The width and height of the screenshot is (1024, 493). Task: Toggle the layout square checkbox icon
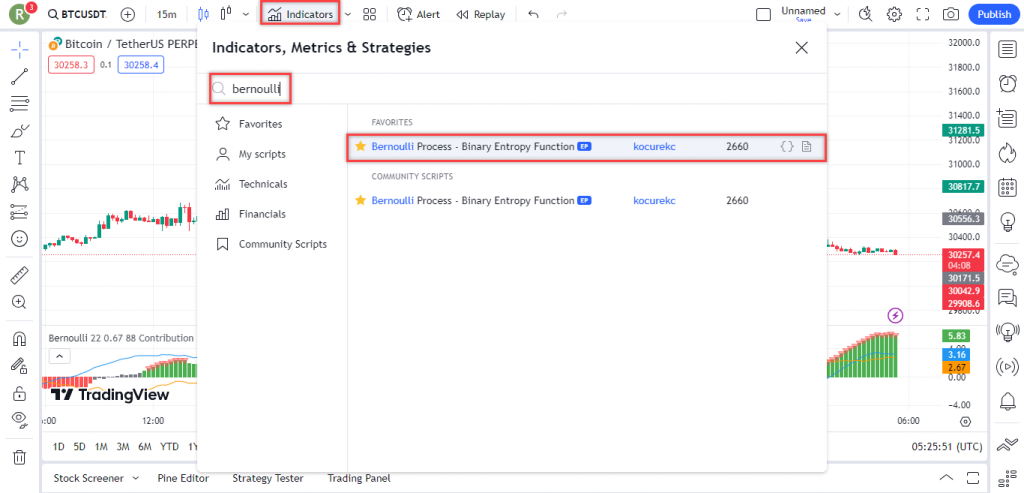[x=763, y=14]
